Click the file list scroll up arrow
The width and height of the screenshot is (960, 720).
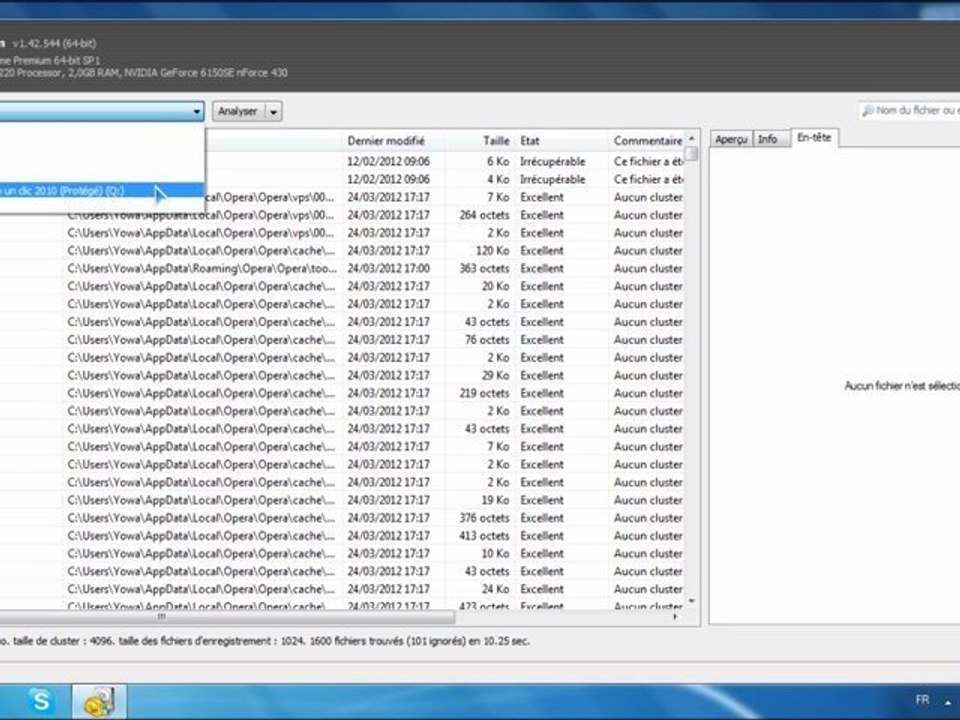pos(692,140)
